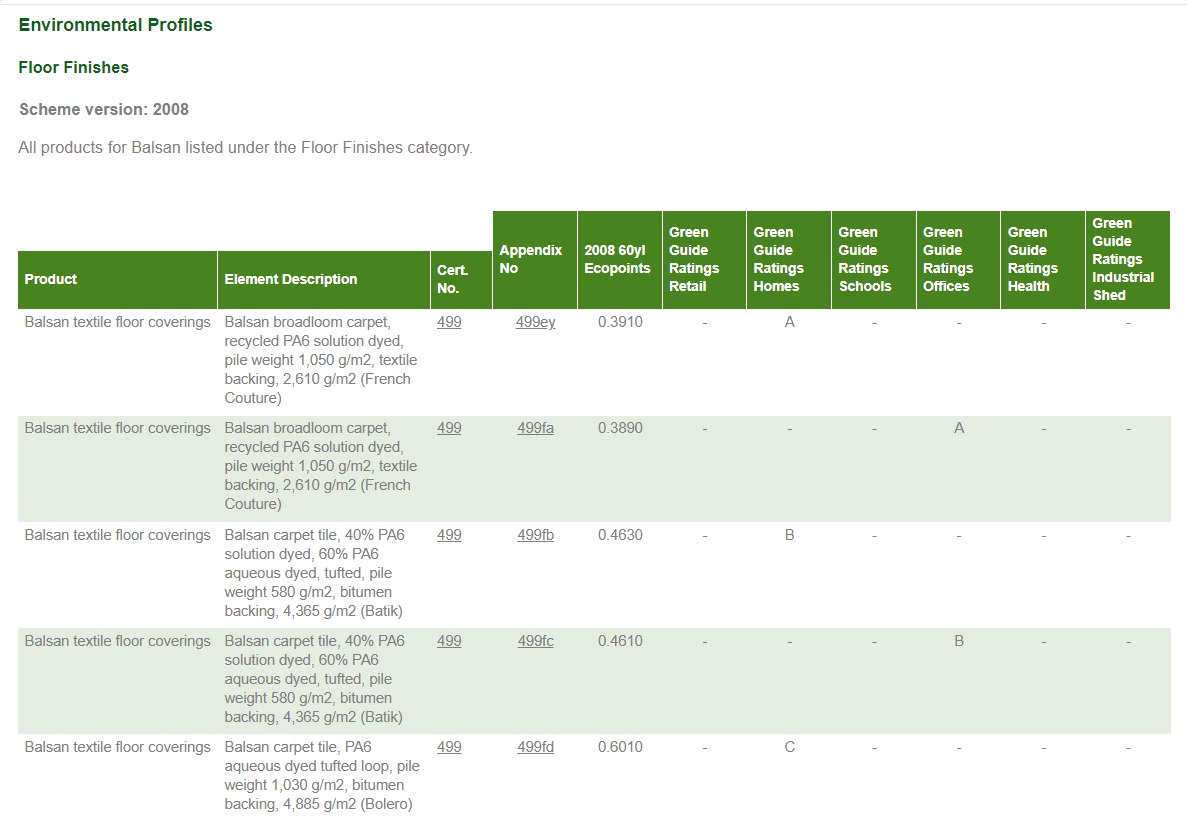Click certificate 499 link in the 499fd row

pos(449,747)
